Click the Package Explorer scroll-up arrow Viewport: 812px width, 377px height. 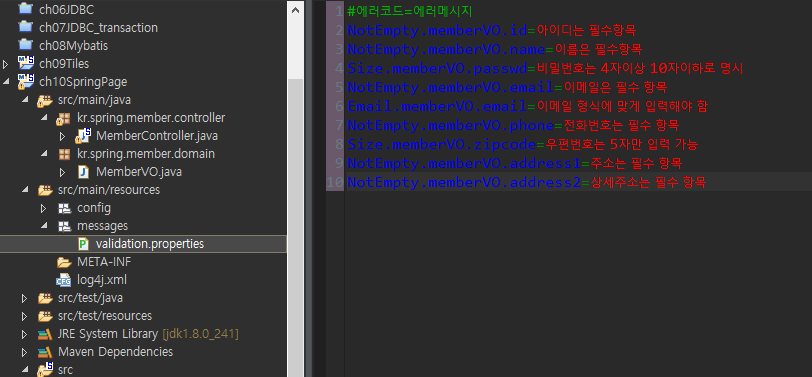295,9
